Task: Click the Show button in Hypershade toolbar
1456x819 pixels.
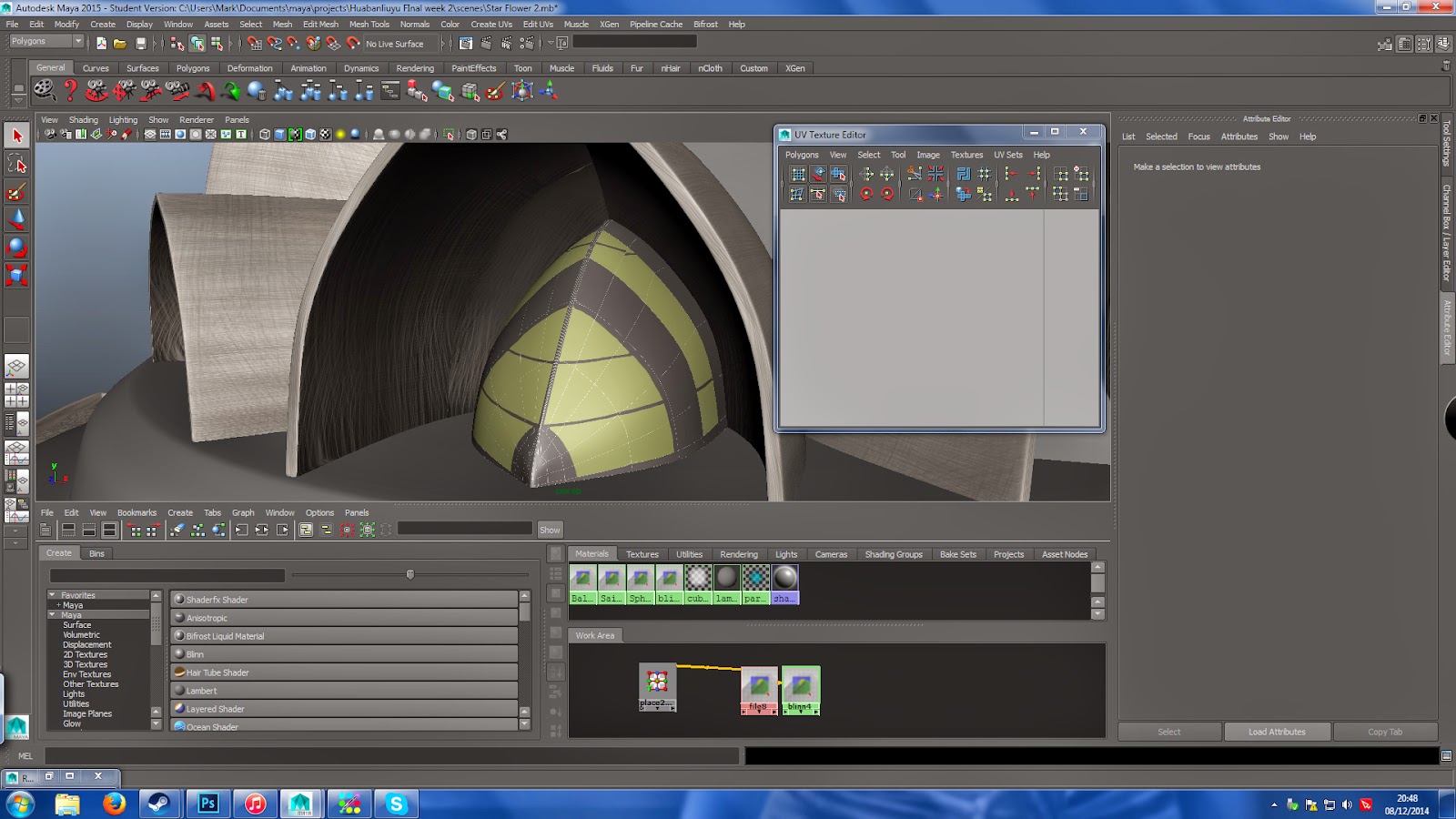Action: 550,530
